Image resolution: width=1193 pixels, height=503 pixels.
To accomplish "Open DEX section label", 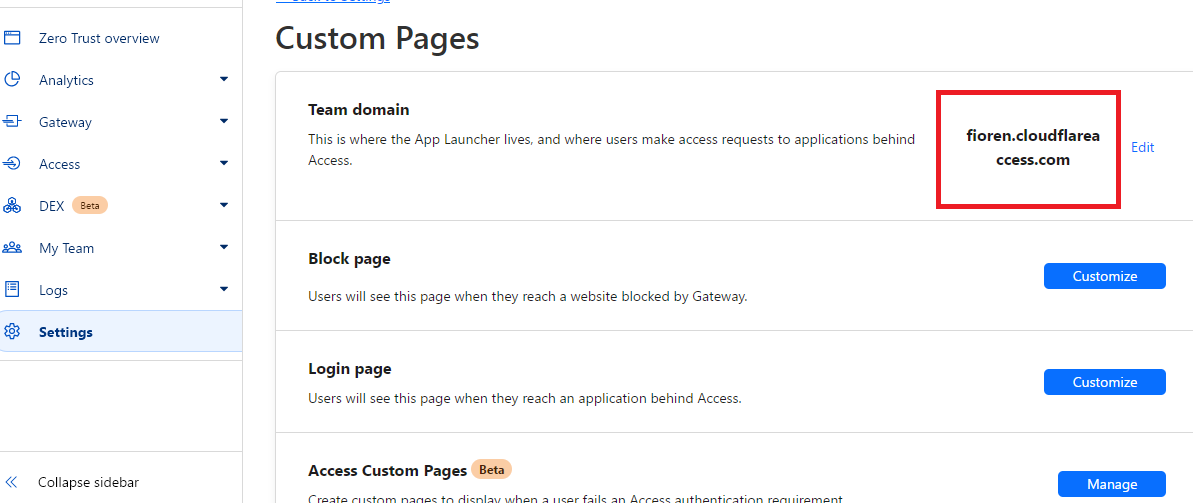I will (51, 205).
